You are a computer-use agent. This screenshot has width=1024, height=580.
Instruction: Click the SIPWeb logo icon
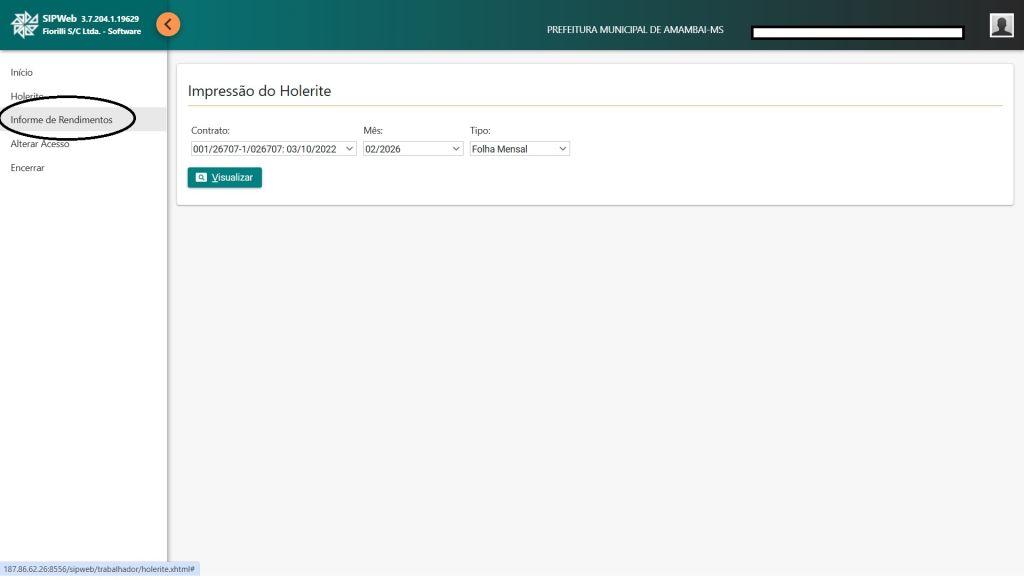pos(24,25)
